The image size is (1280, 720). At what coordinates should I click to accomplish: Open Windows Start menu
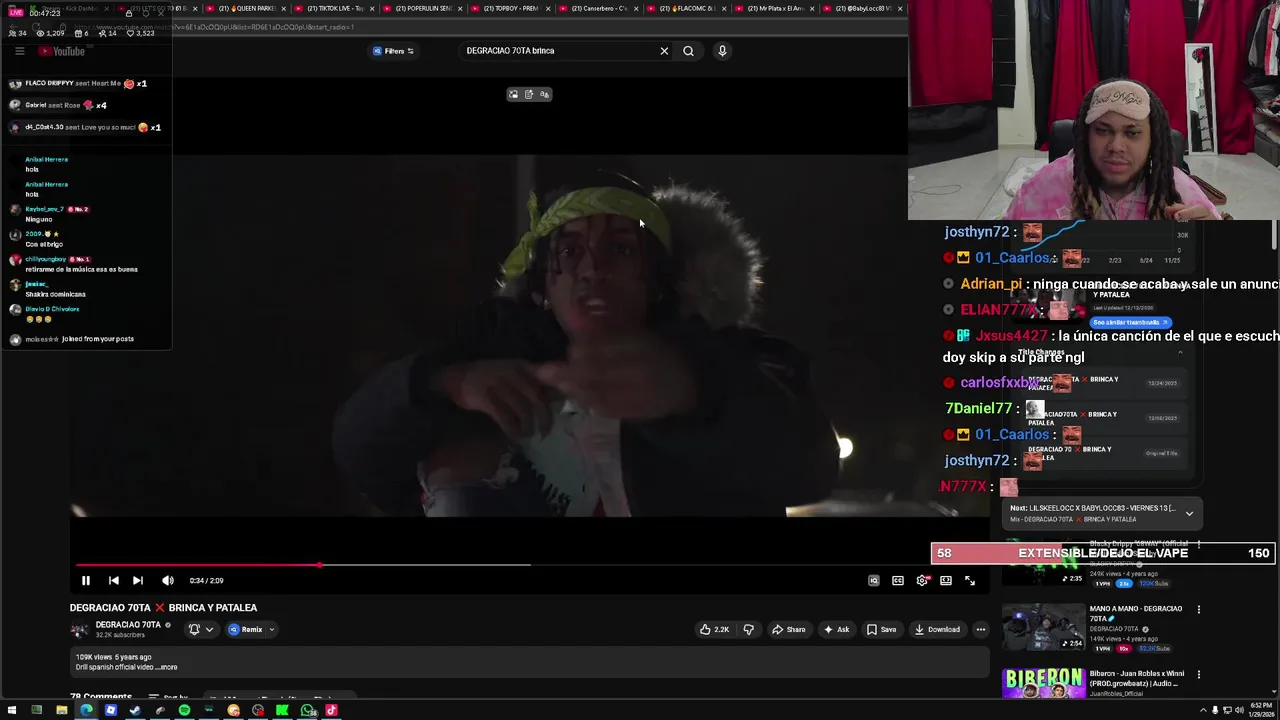click(12, 710)
